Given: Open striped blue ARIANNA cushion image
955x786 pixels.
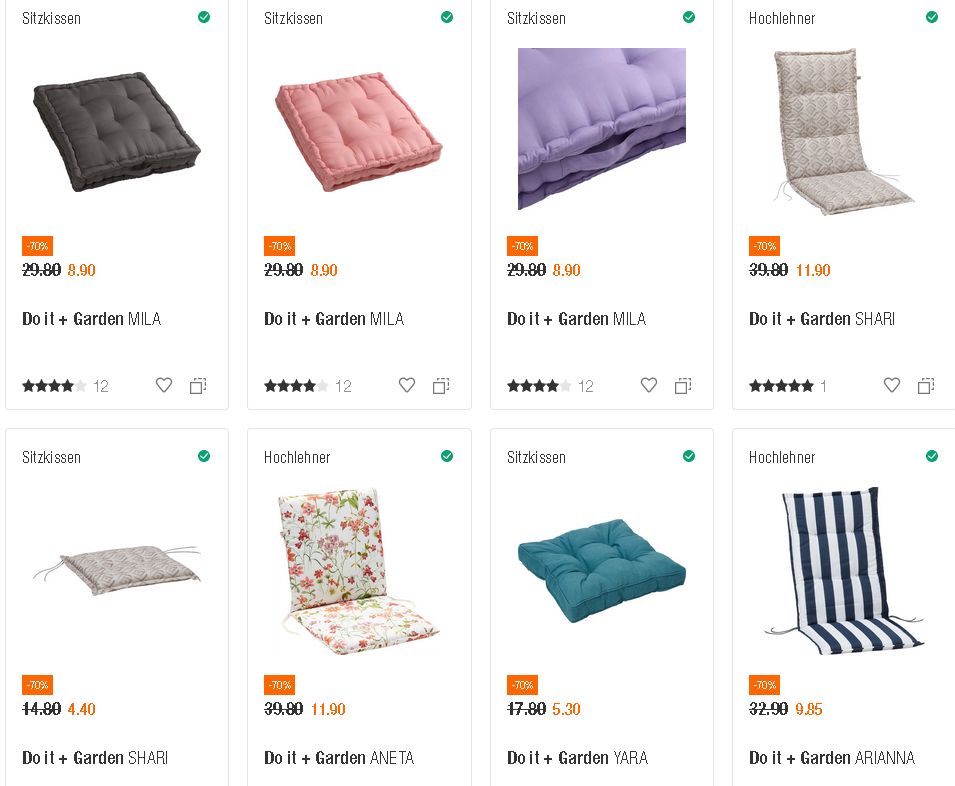Looking at the screenshot, I should (x=844, y=570).
